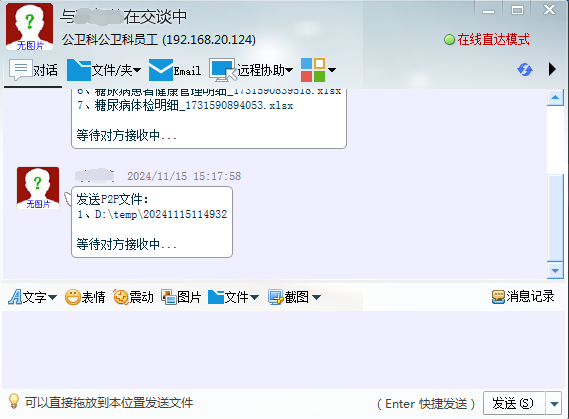This screenshot has height=419, width=569.
Task: Click the 远程协助 monitor icon
Action: click(x=222, y=70)
